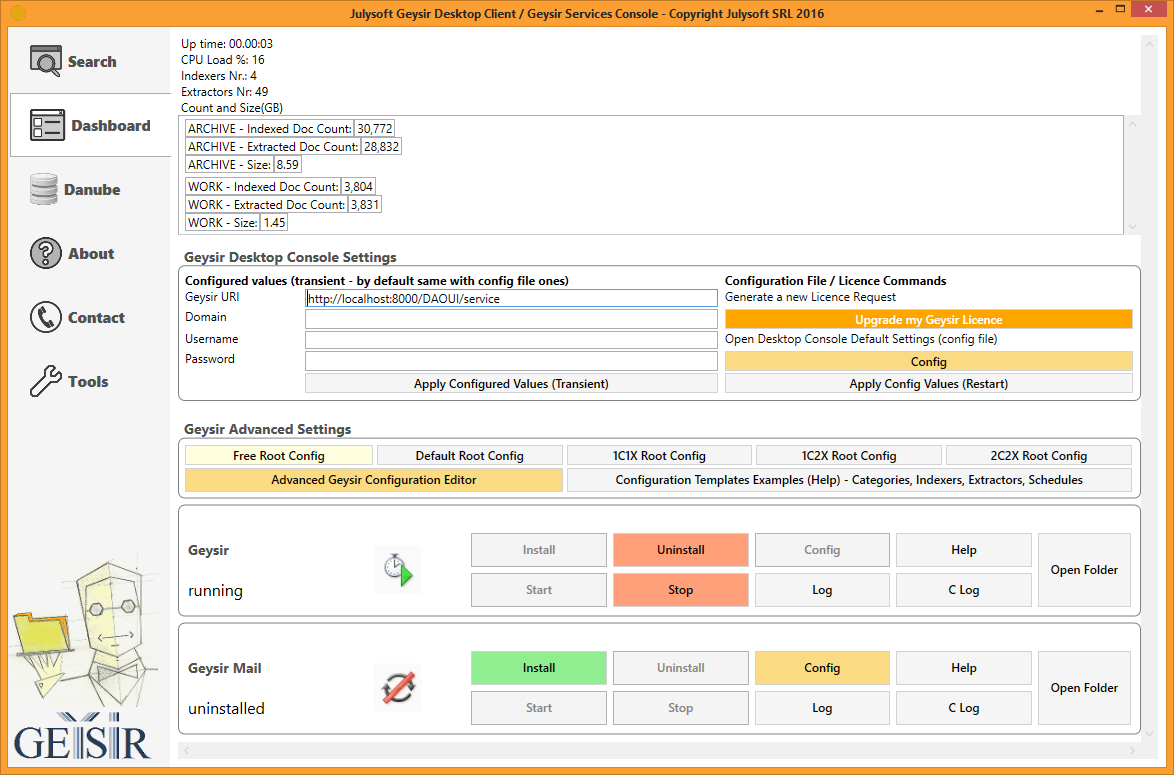This screenshot has height=775, width=1174.
Task: Open C Log for the Geysir service
Action: pos(964,590)
